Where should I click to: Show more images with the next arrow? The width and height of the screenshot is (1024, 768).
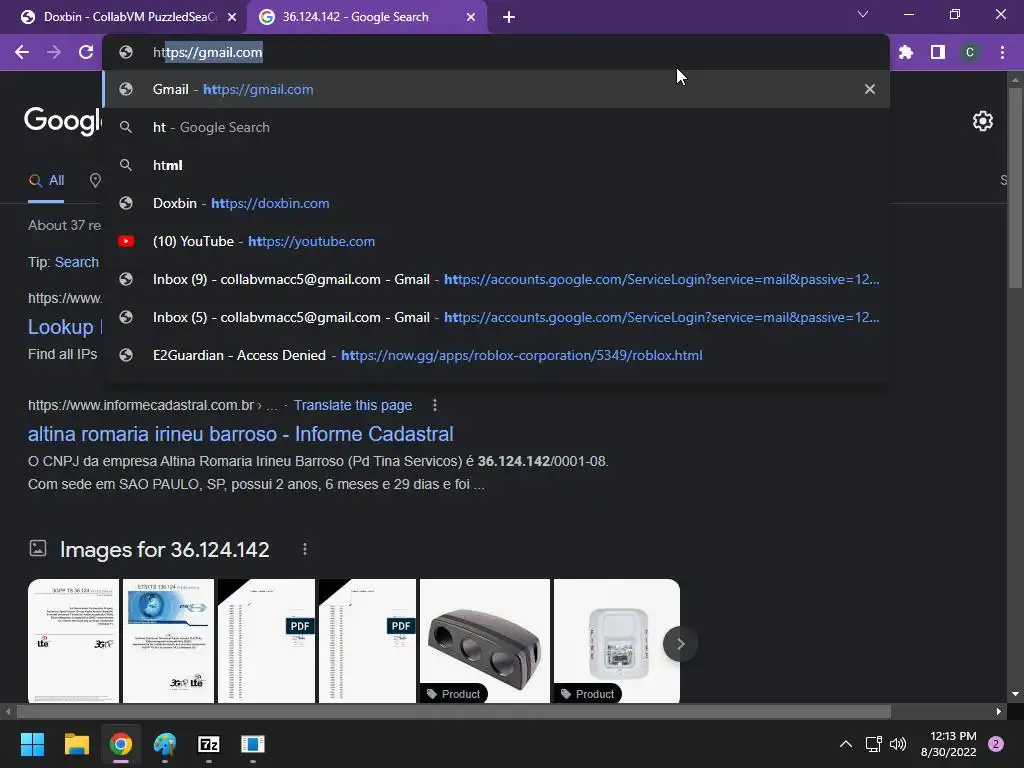pos(680,644)
